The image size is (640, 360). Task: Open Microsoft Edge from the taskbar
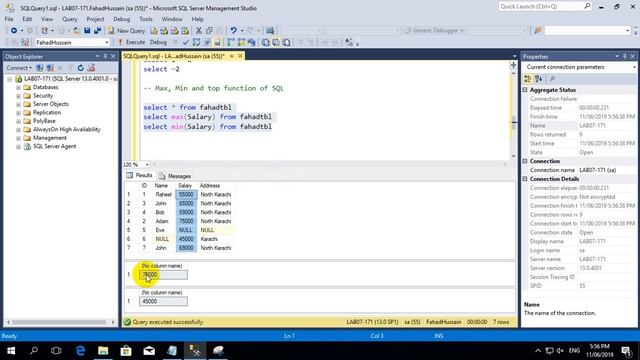tap(80, 351)
